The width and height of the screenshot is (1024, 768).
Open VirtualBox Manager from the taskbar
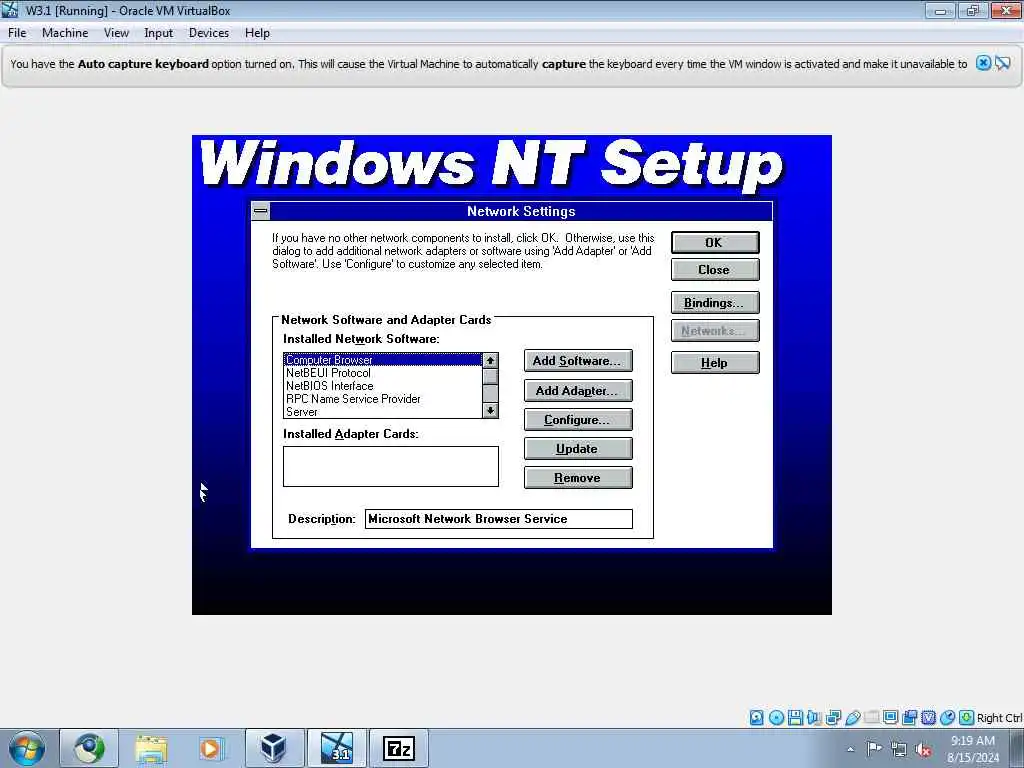(x=274, y=748)
